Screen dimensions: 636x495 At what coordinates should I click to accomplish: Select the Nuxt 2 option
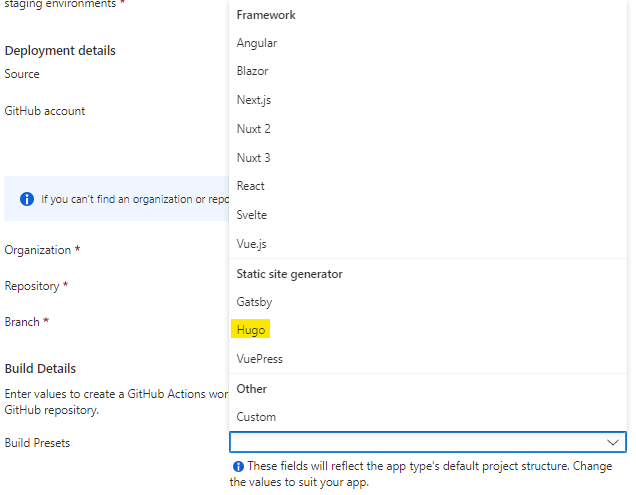point(428,129)
